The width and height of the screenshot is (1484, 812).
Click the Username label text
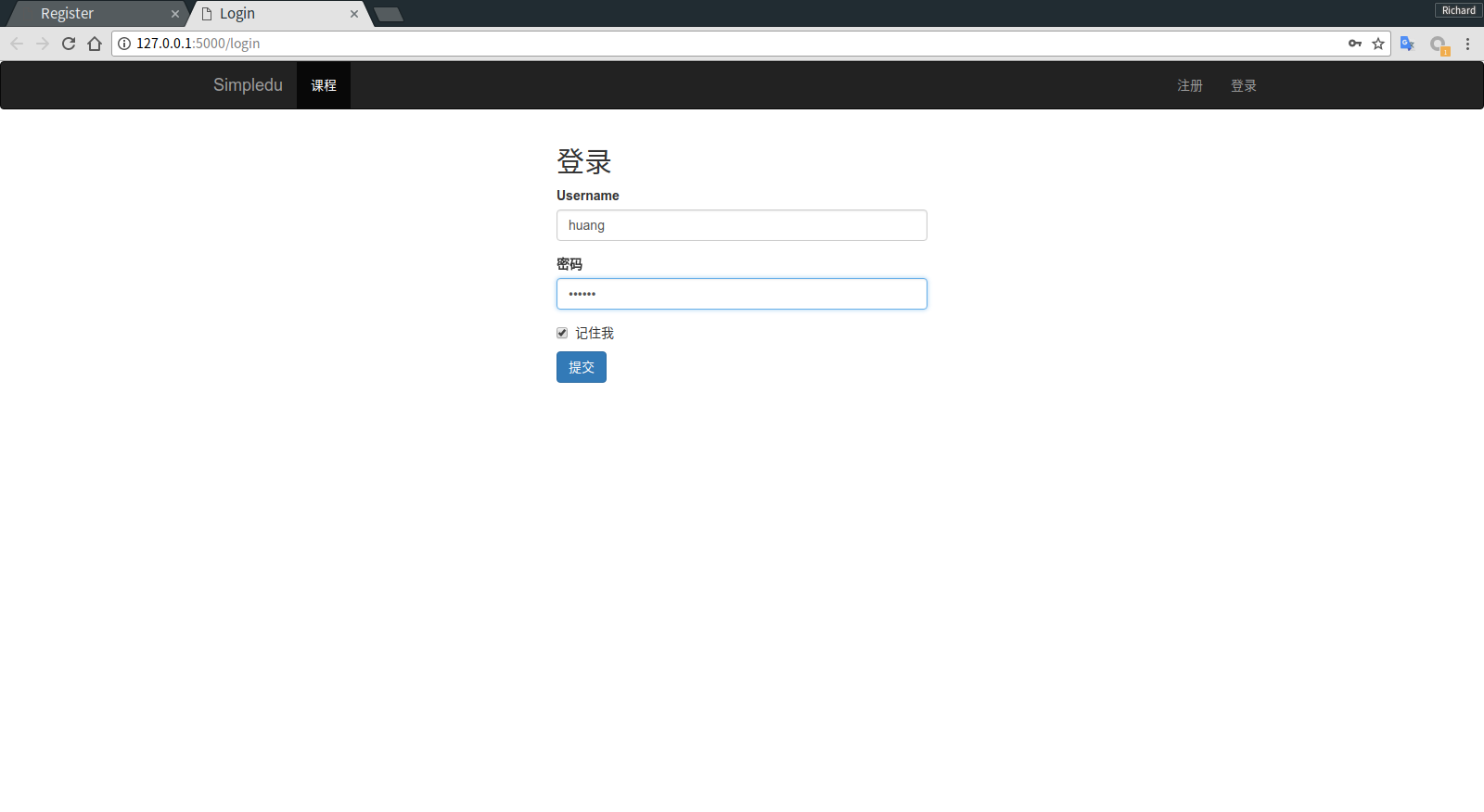click(588, 196)
